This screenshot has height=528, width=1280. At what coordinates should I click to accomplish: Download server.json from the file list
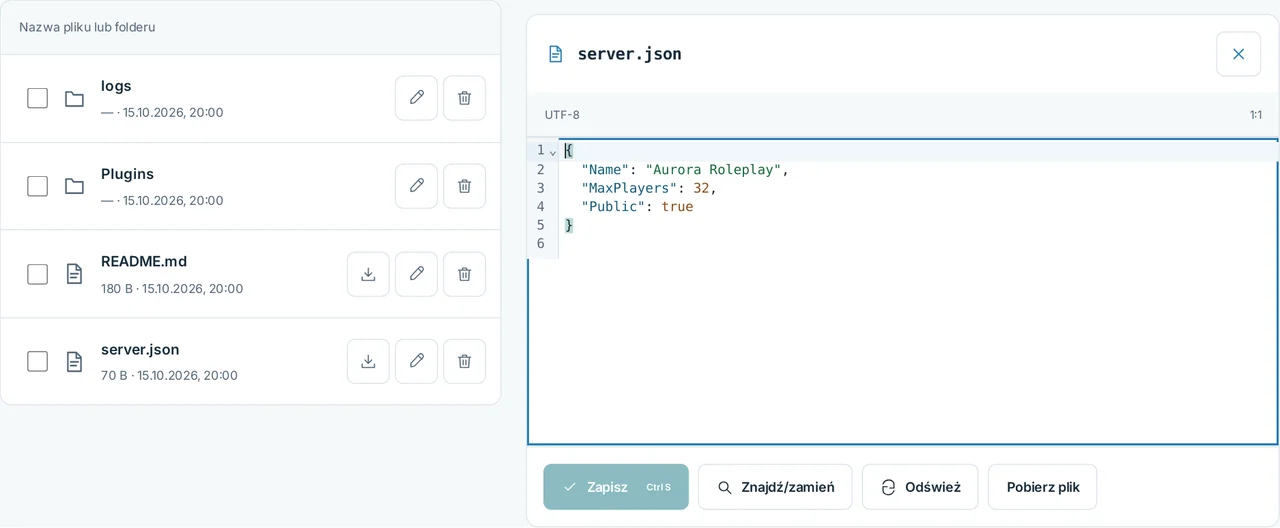point(368,361)
